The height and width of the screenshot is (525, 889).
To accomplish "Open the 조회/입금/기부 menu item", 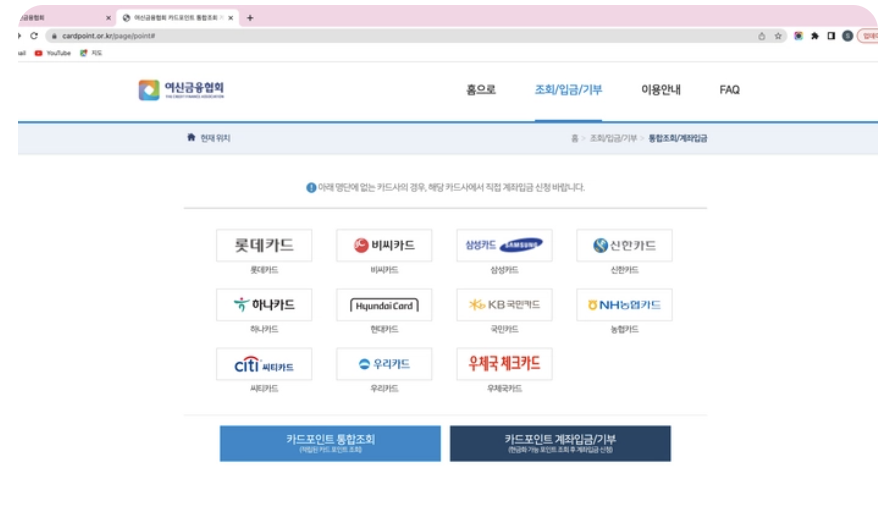I will pyautogui.click(x=568, y=90).
